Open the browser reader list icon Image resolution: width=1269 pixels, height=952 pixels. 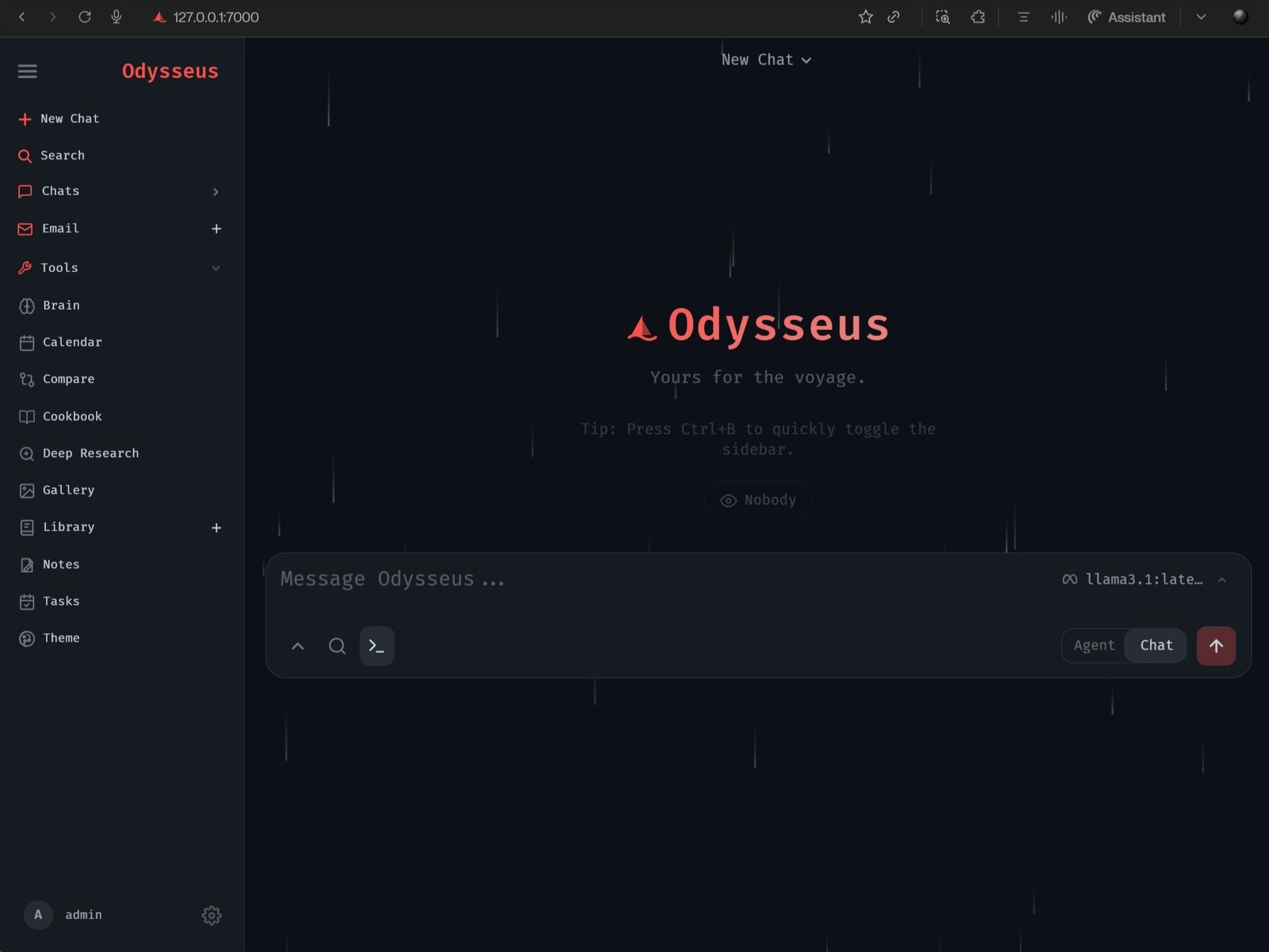tap(1022, 17)
